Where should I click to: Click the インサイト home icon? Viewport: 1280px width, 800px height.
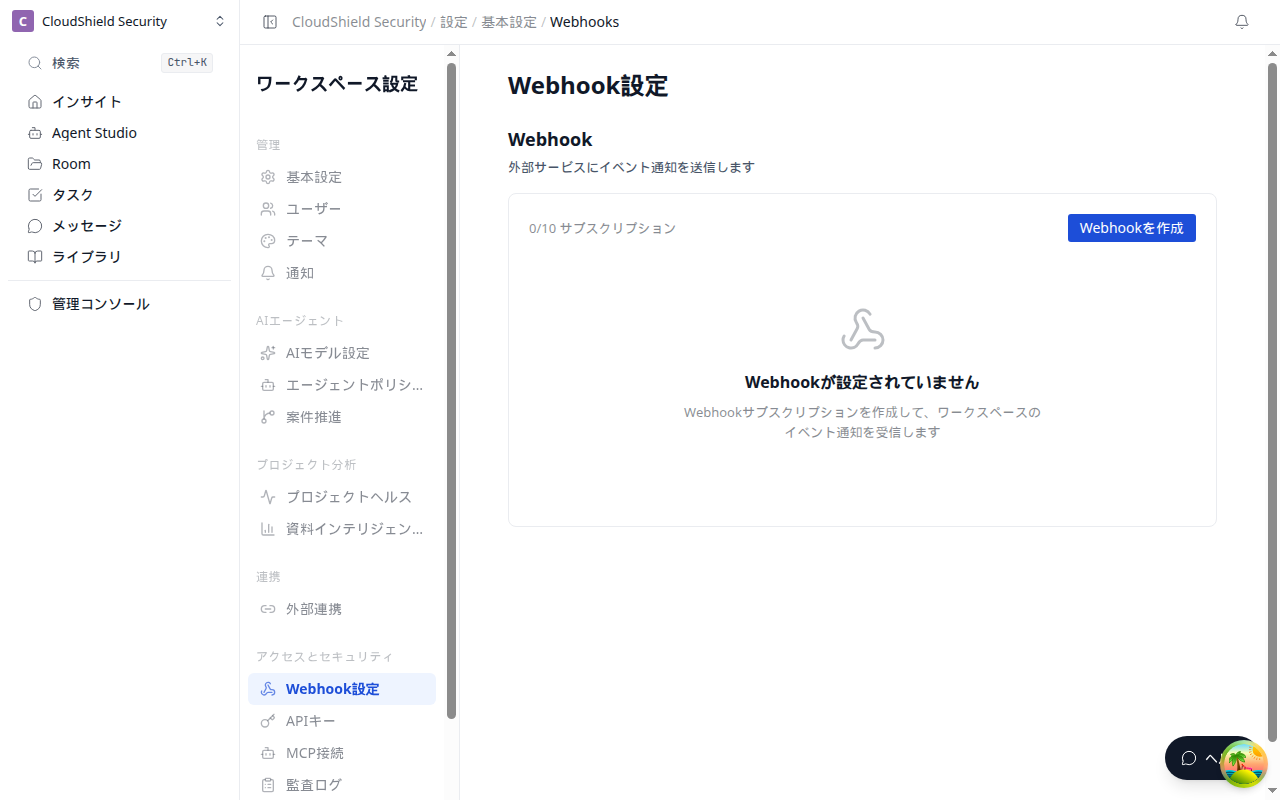point(35,102)
